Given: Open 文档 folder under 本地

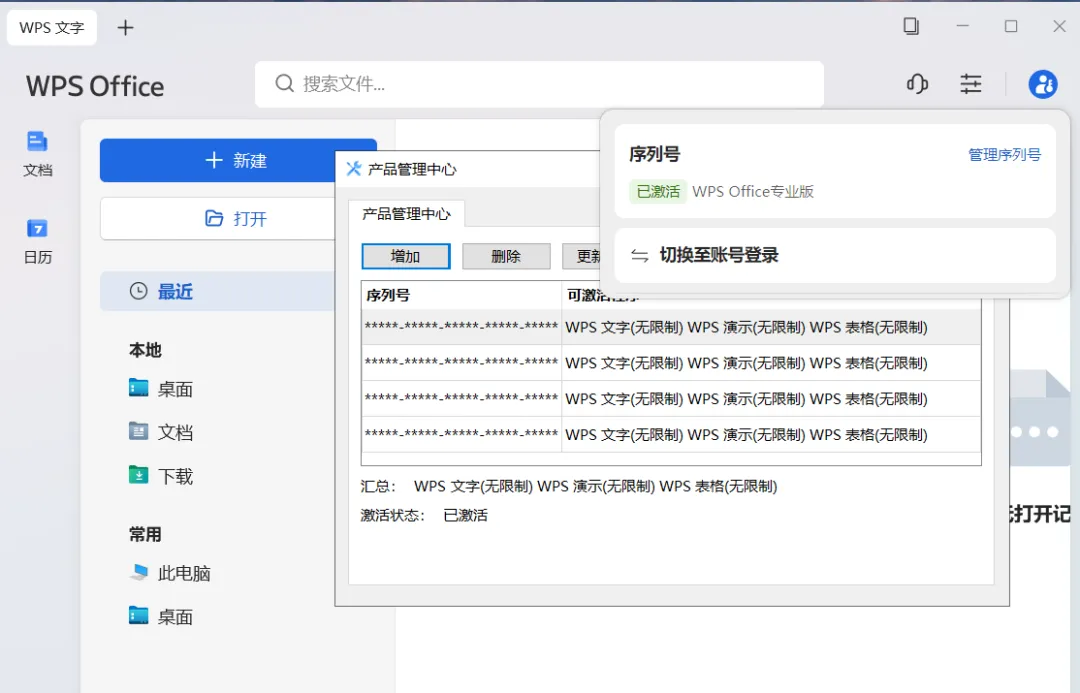Looking at the screenshot, I should [161, 432].
